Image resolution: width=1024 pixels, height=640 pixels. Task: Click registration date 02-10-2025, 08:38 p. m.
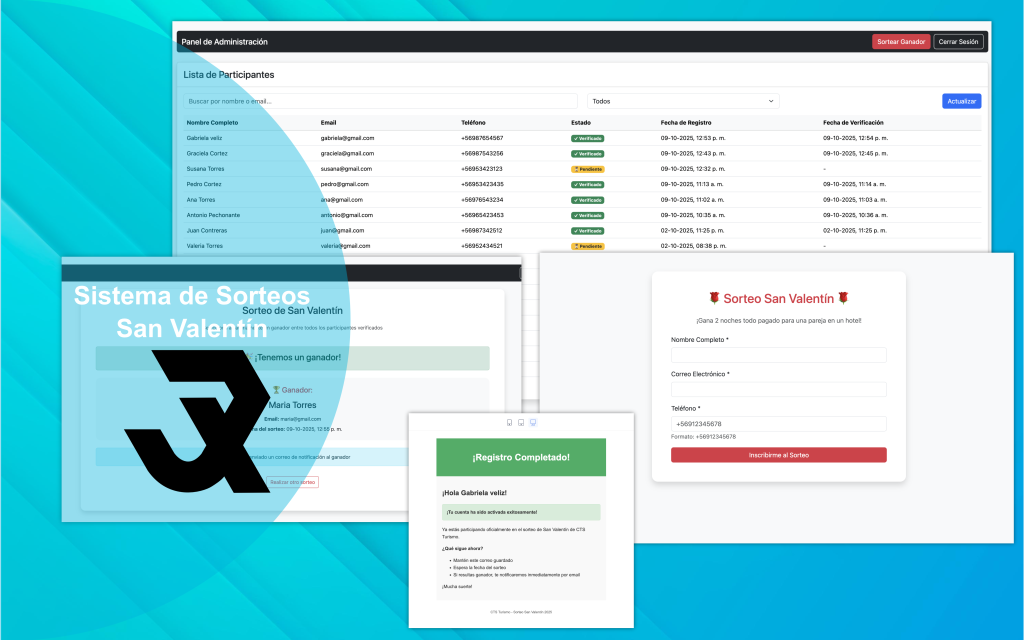693,246
